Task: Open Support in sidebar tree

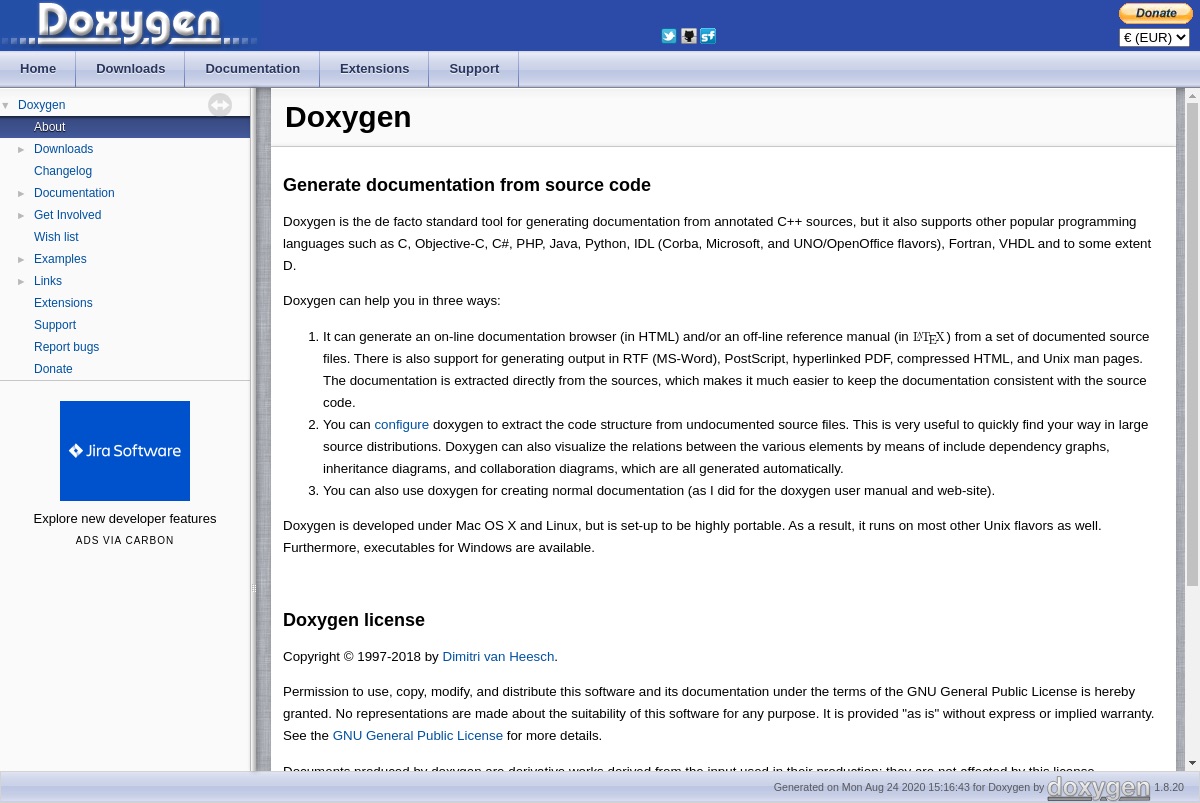Action: point(55,325)
